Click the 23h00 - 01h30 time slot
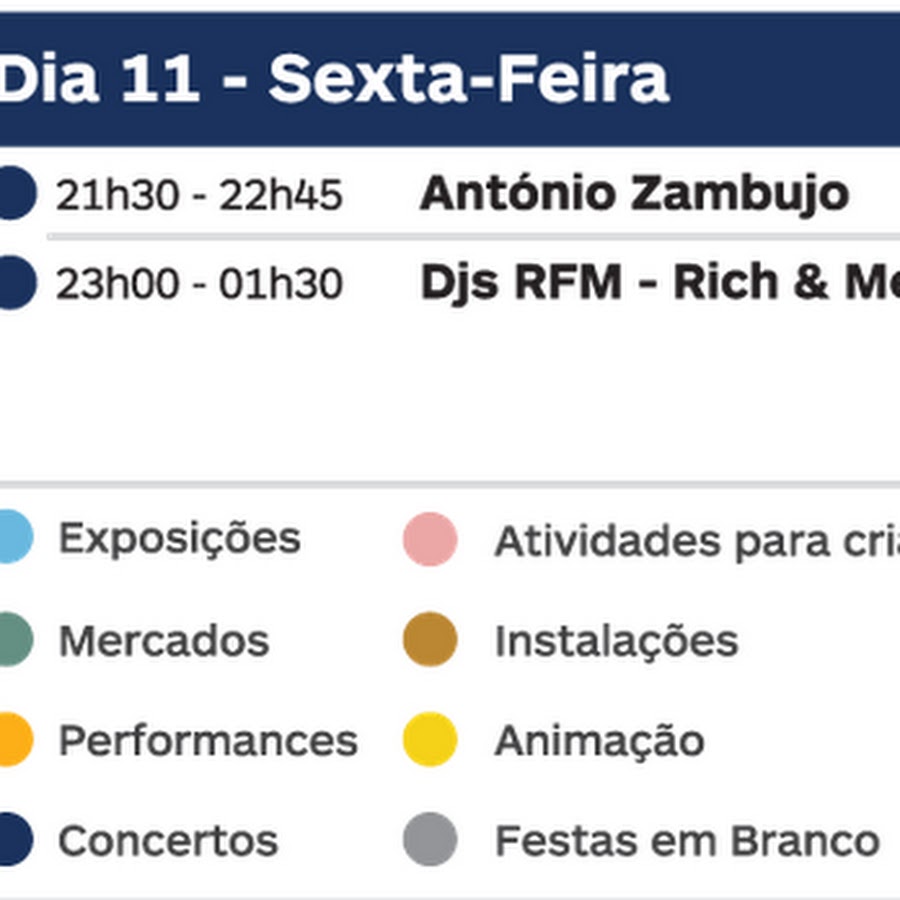This screenshot has height=900, width=900. pos(199,284)
